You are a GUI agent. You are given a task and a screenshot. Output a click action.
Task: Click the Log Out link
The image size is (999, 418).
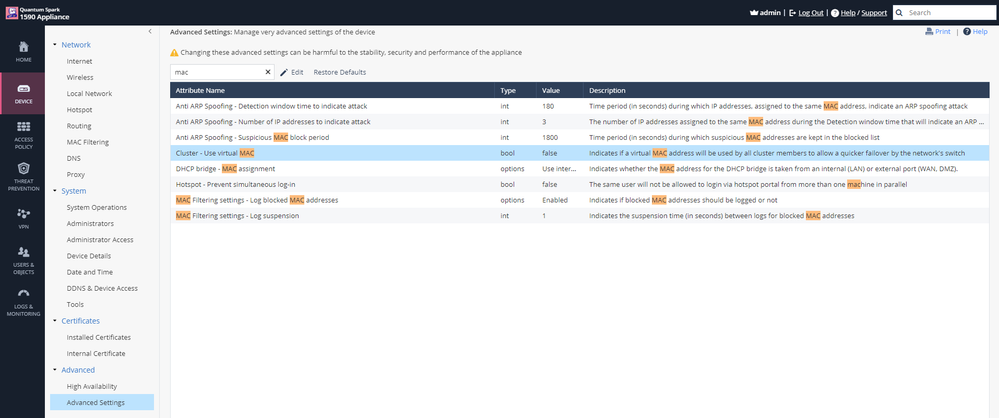[811, 13]
